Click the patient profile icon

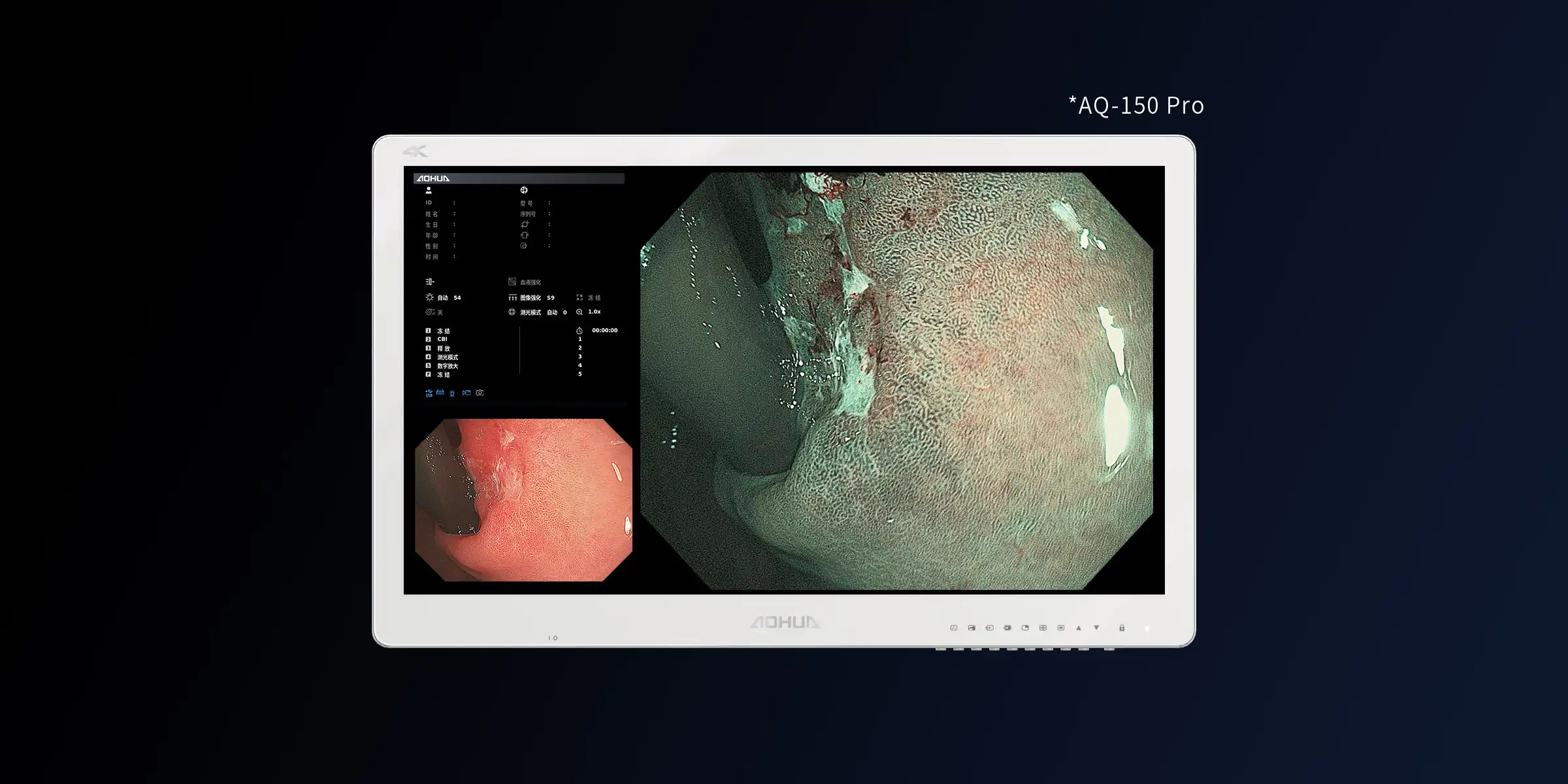point(429,190)
